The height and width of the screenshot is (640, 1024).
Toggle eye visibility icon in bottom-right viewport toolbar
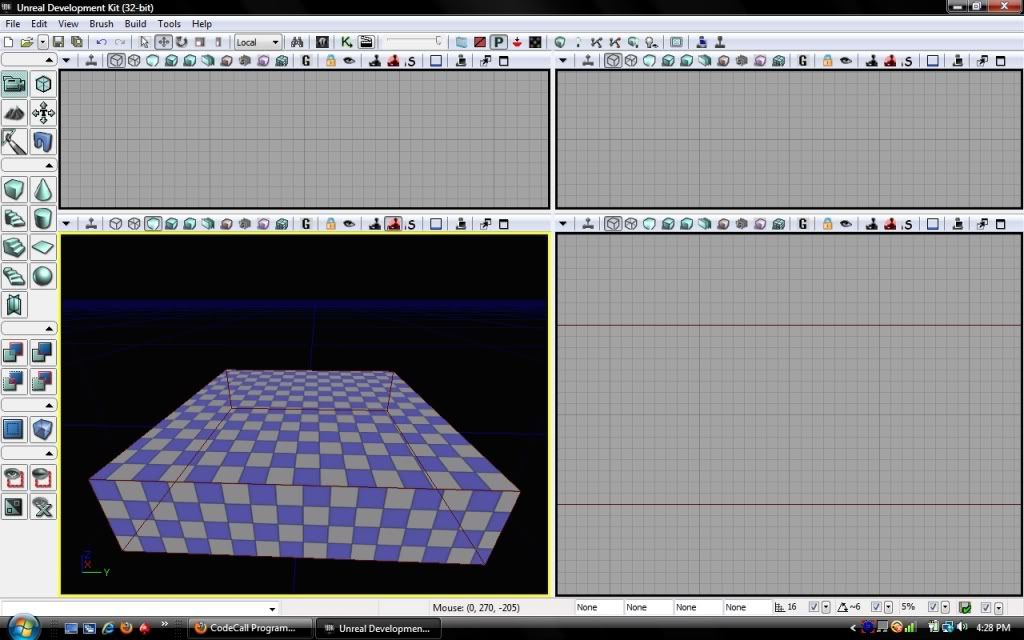(x=846, y=224)
